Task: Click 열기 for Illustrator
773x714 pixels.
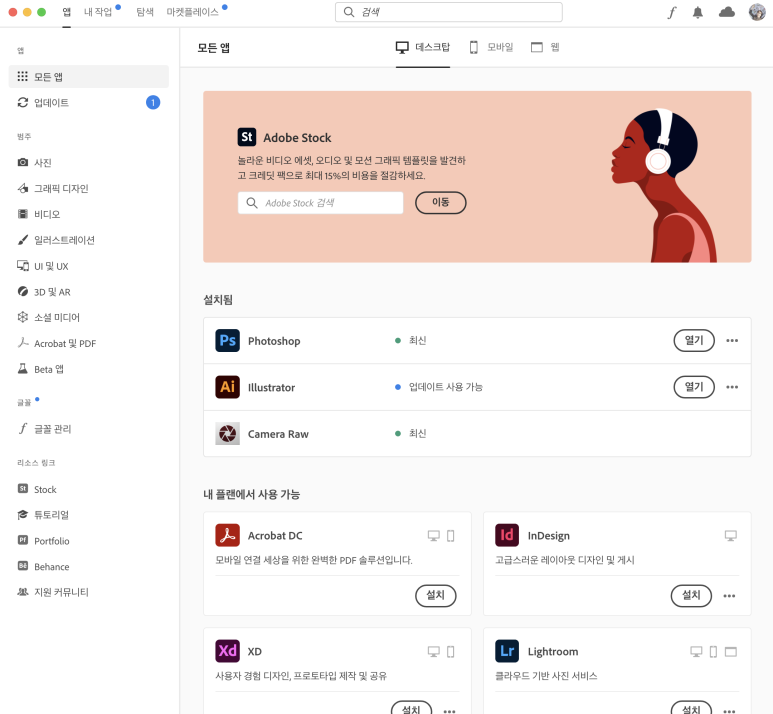Action: (694, 387)
